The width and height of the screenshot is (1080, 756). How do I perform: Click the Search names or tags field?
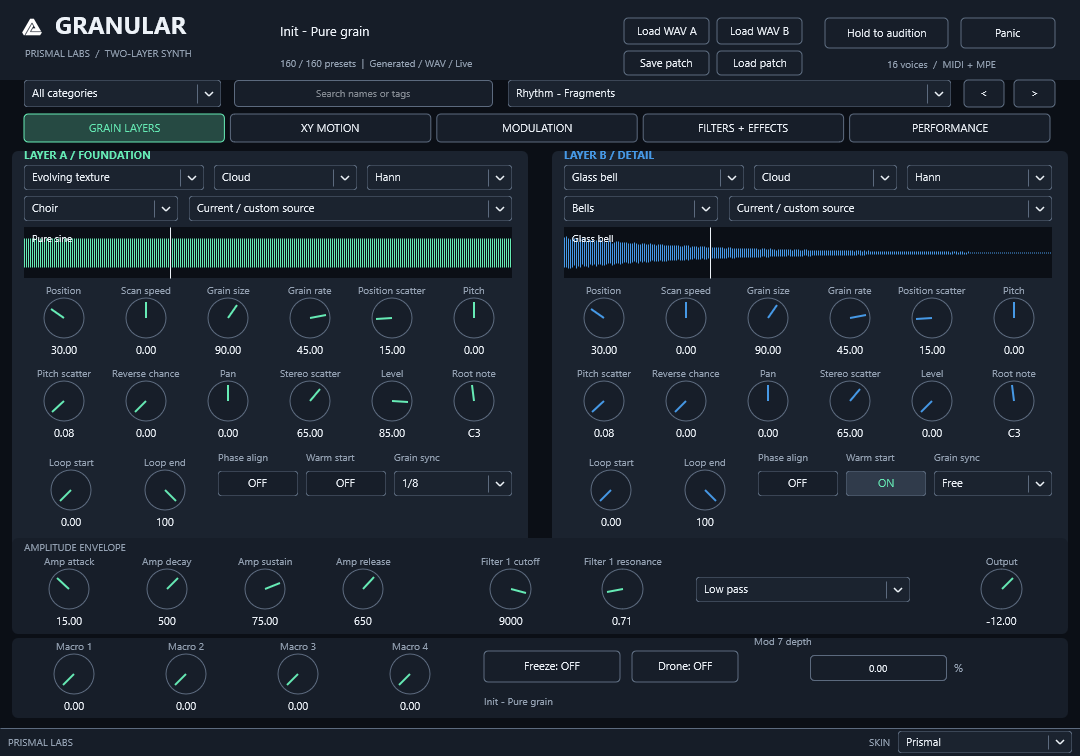[363, 94]
